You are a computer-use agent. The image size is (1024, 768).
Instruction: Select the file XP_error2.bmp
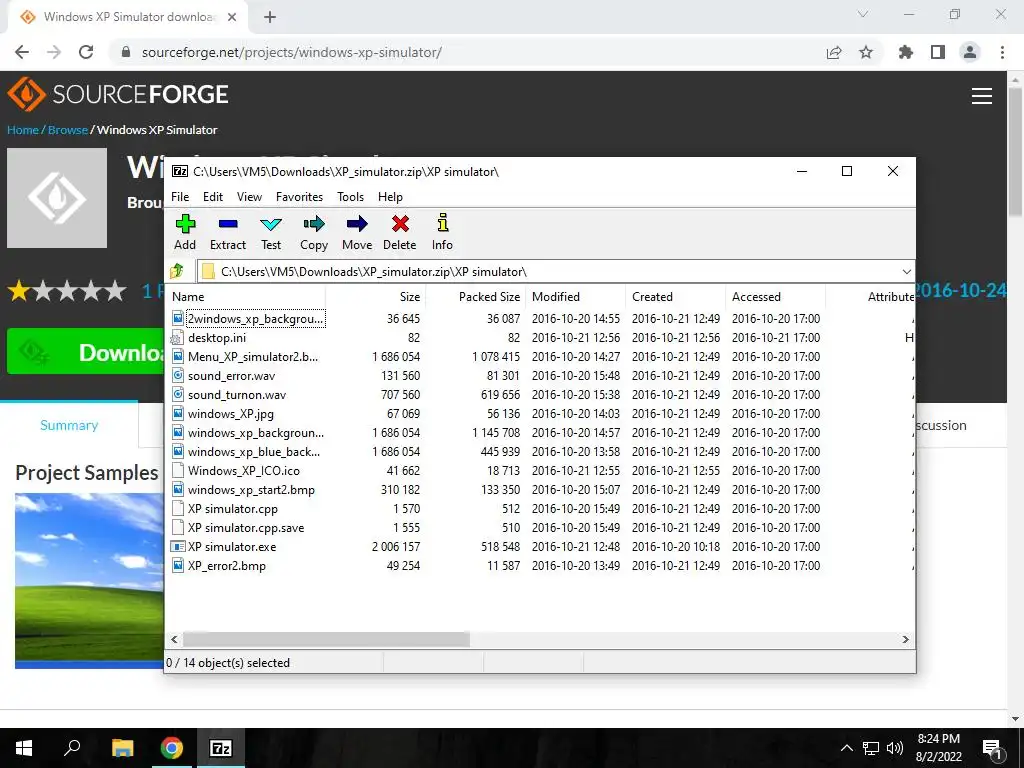coord(227,566)
